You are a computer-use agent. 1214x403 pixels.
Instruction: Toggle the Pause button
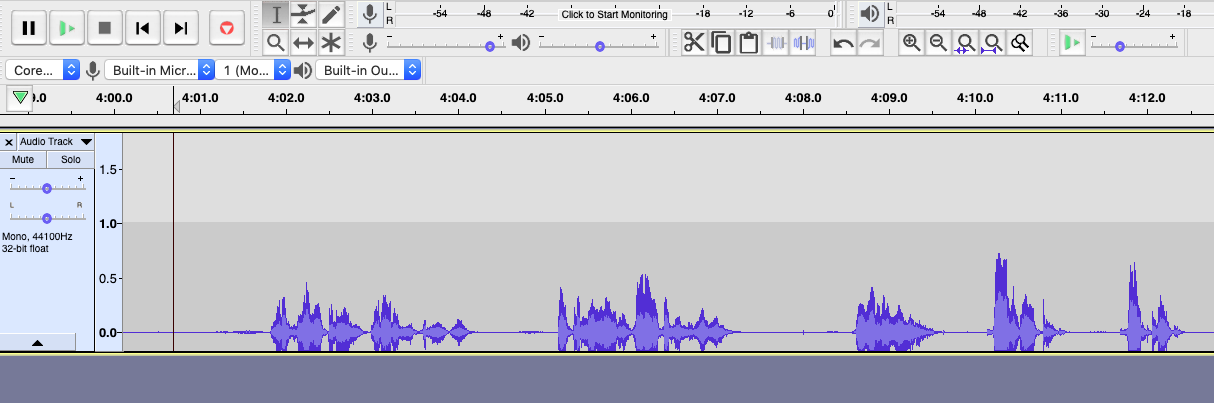pyautogui.click(x=29, y=28)
